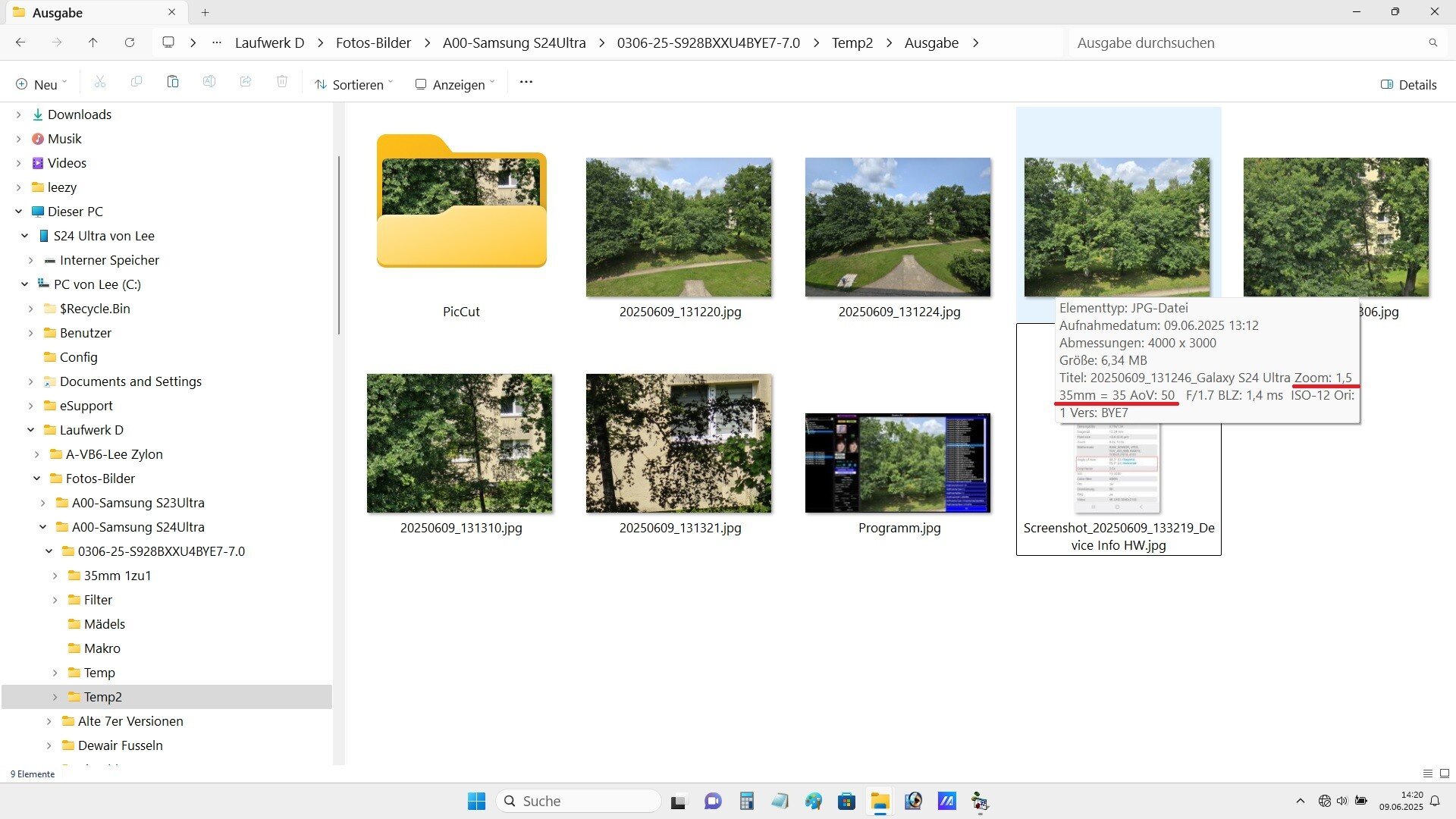The width and height of the screenshot is (1456, 819).
Task: Toggle the Details pane
Action: click(1408, 84)
